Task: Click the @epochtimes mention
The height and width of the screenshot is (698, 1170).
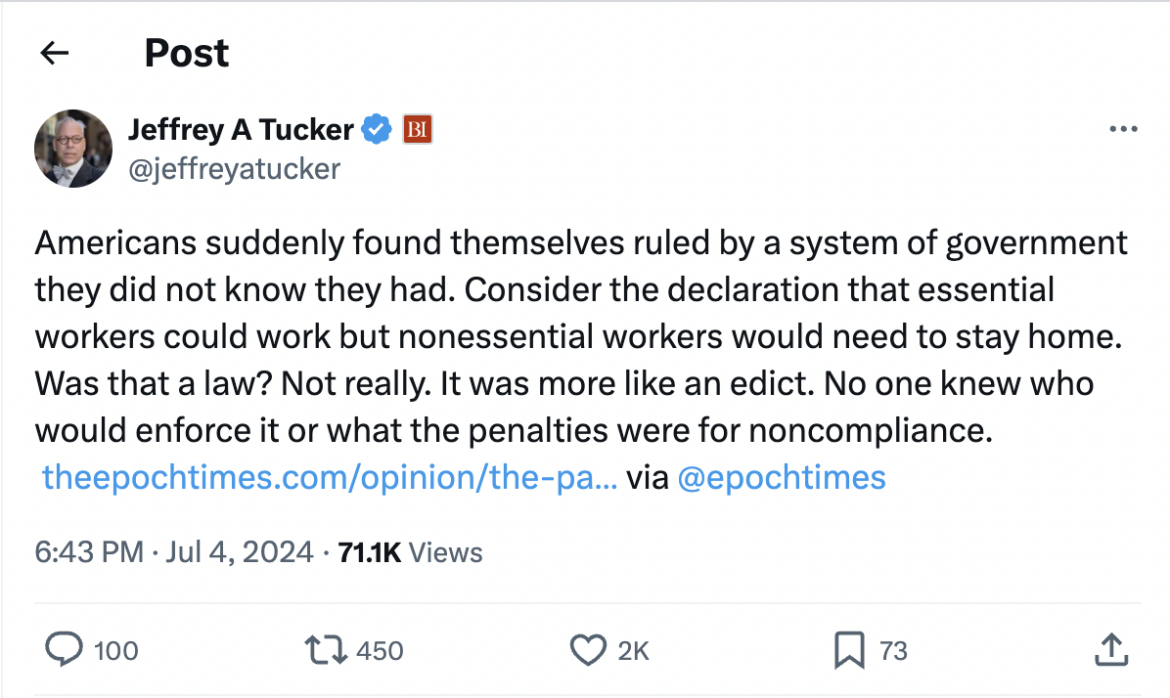Action: pos(781,478)
